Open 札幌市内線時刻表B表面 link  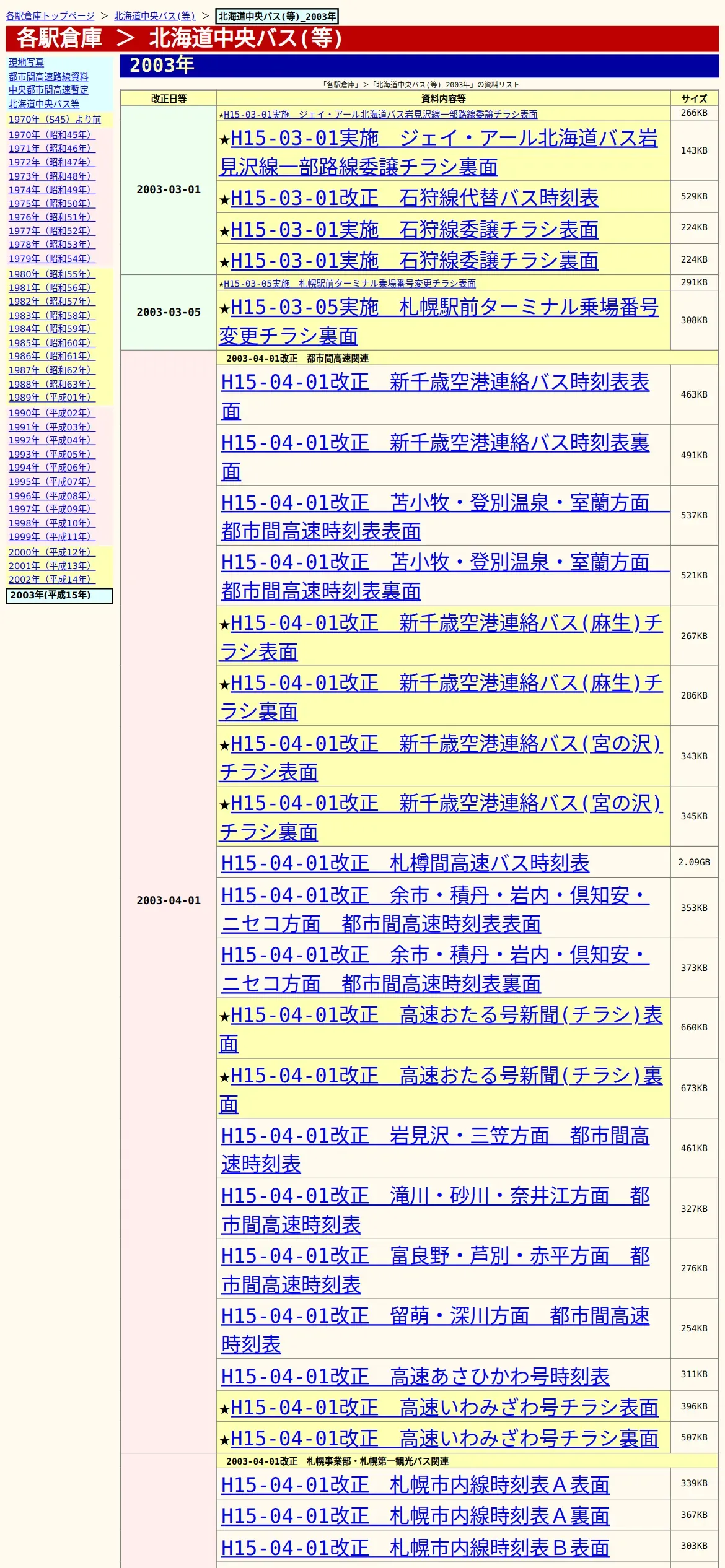(415, 1548)
